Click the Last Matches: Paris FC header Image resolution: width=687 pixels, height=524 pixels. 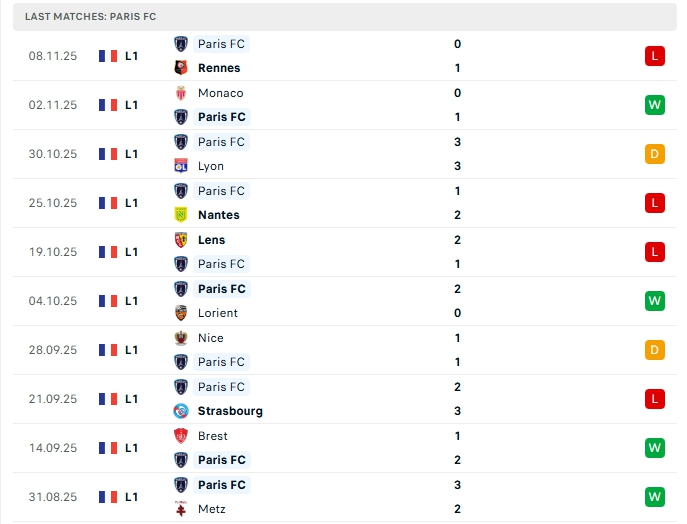(91, 17)
